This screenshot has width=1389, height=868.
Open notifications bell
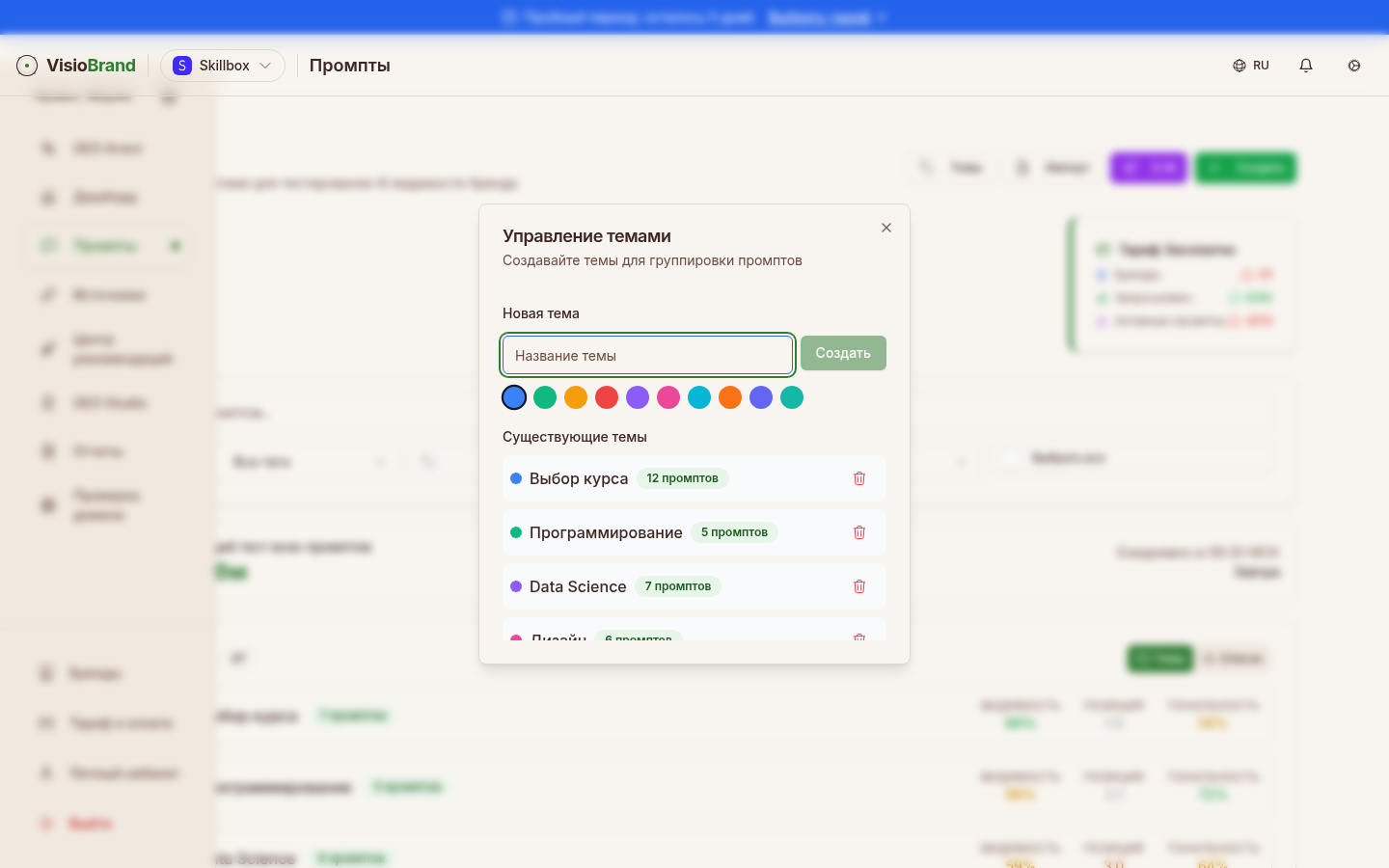(1306, 66)
